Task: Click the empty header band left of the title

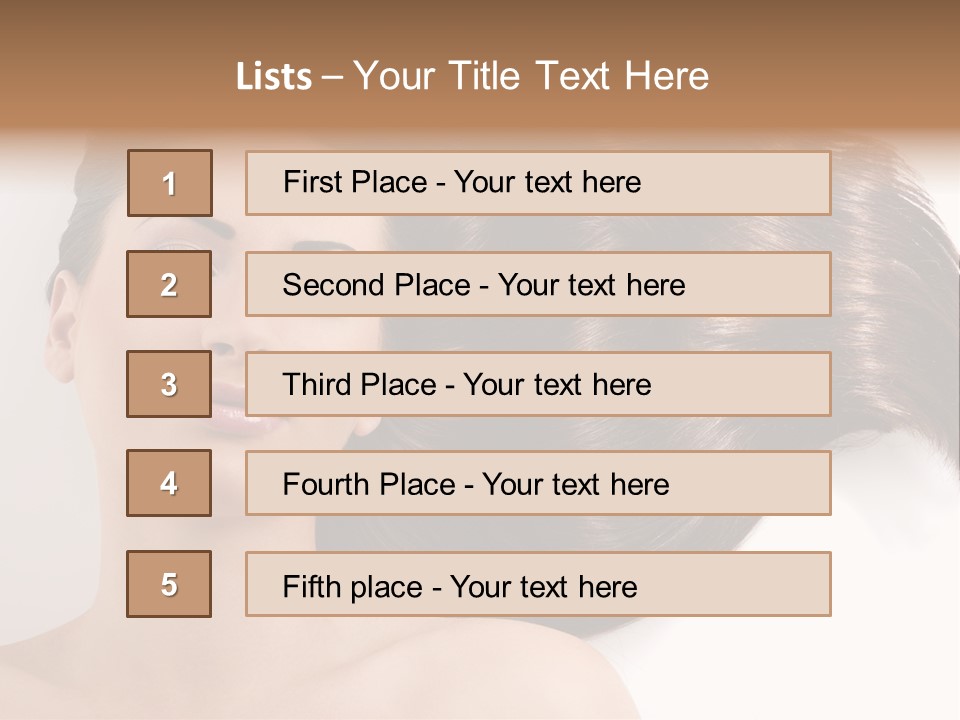Action: point(110,76)
